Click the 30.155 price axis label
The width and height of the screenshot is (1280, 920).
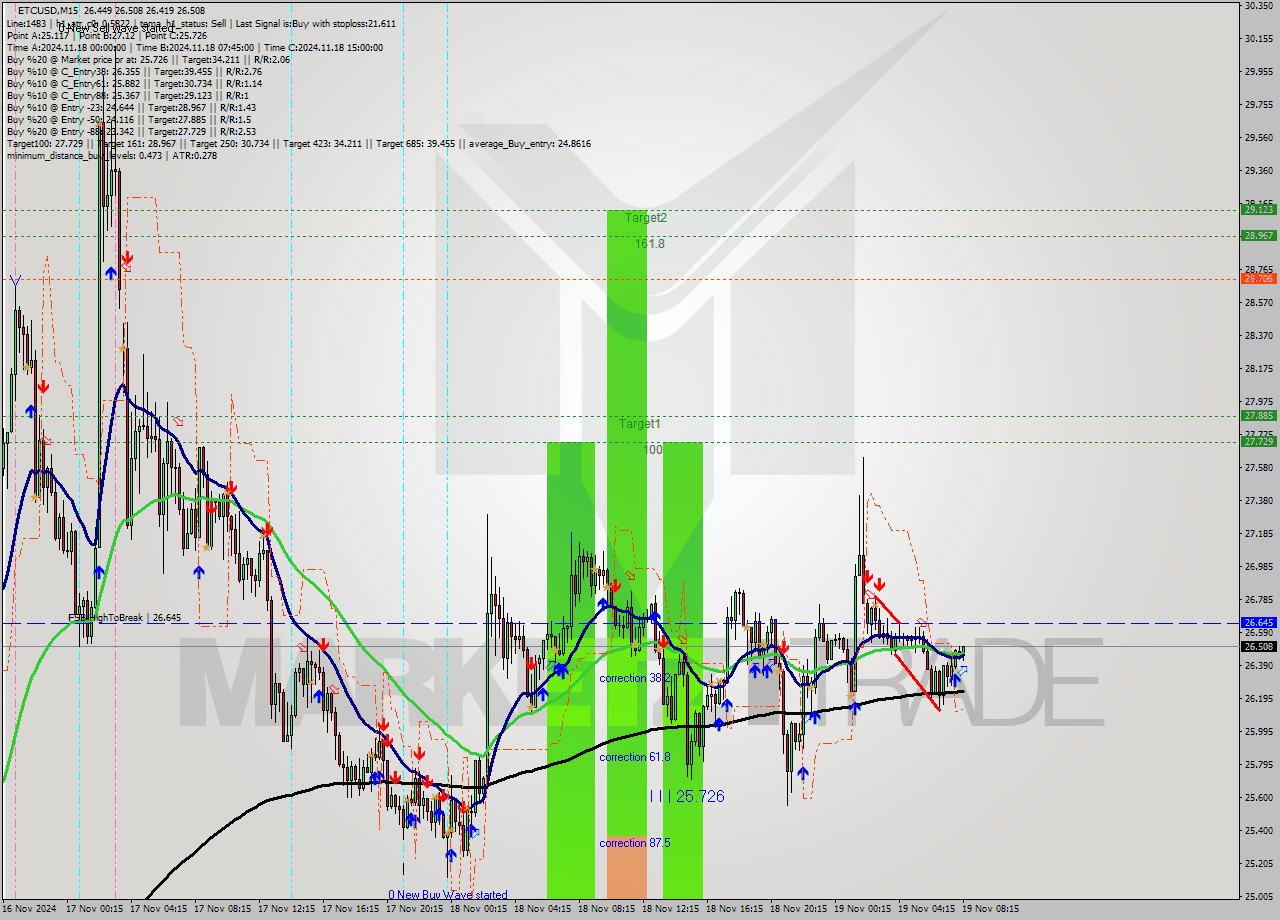[1258, 39]
